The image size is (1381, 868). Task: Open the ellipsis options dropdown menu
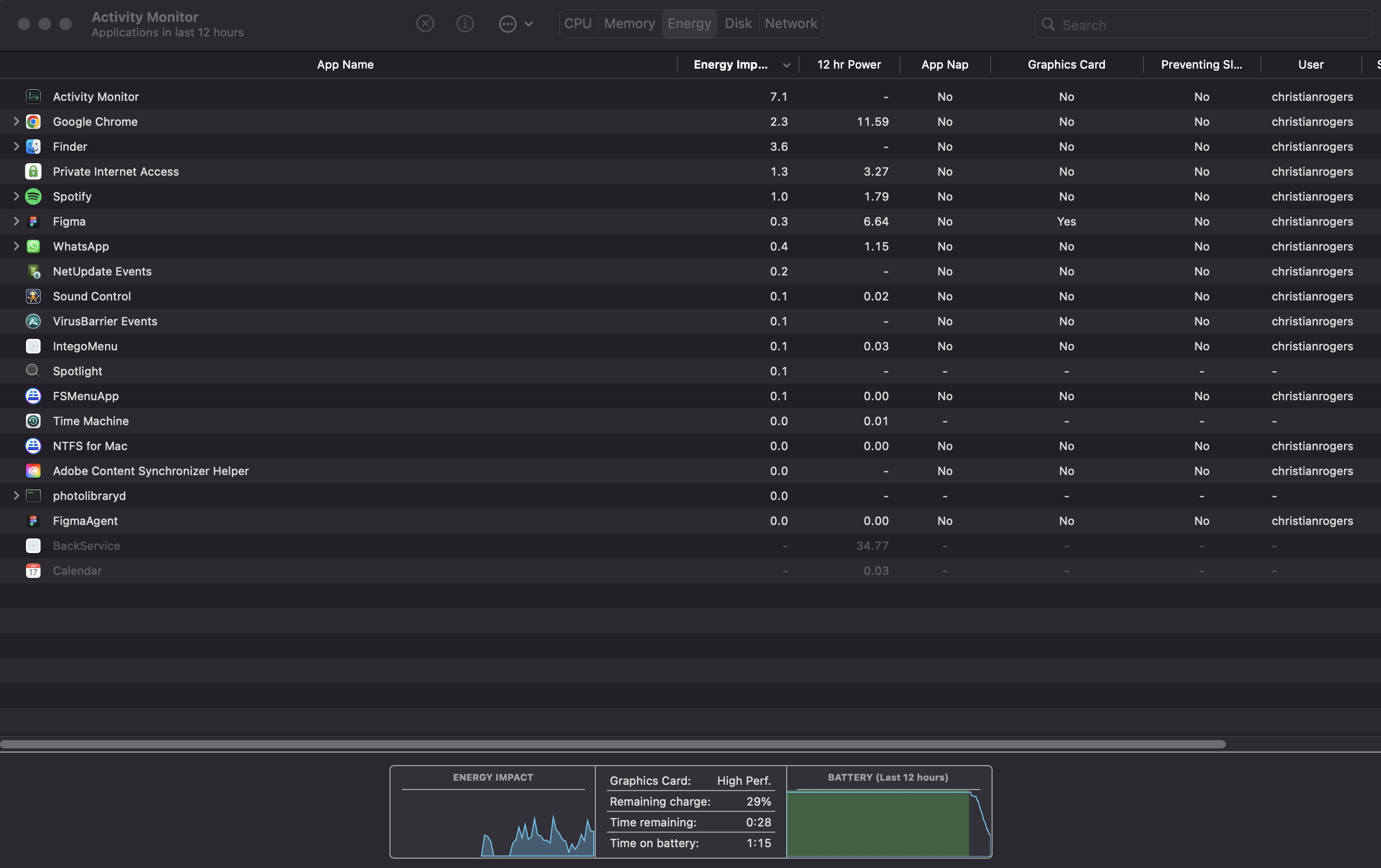(x=515, y=23)
